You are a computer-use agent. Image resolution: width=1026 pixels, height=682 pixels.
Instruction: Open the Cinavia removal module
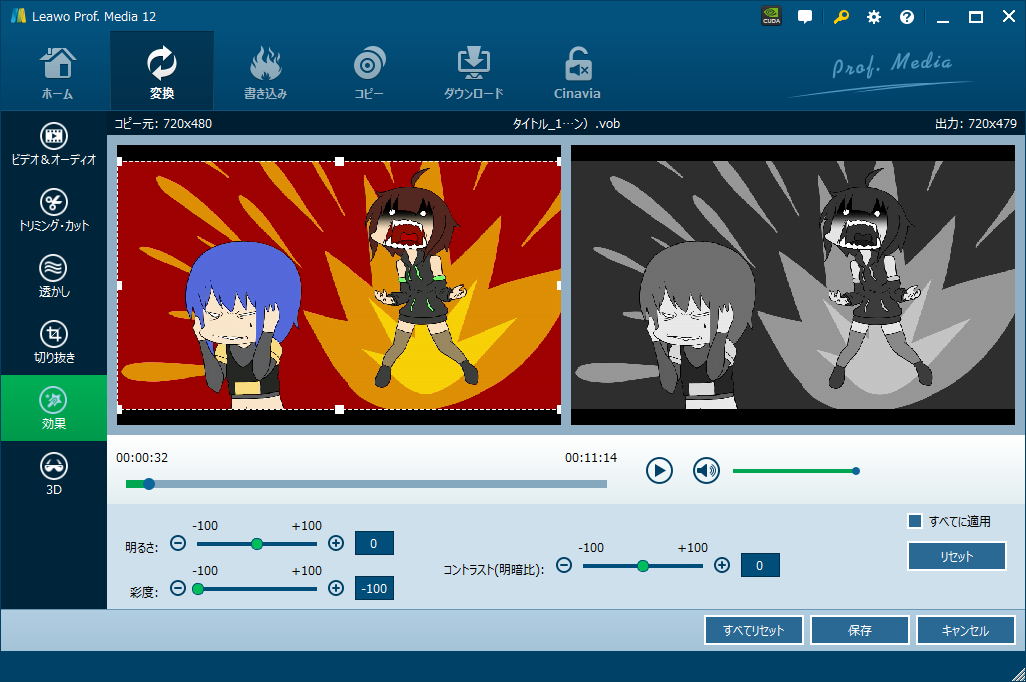click(577, 73)
